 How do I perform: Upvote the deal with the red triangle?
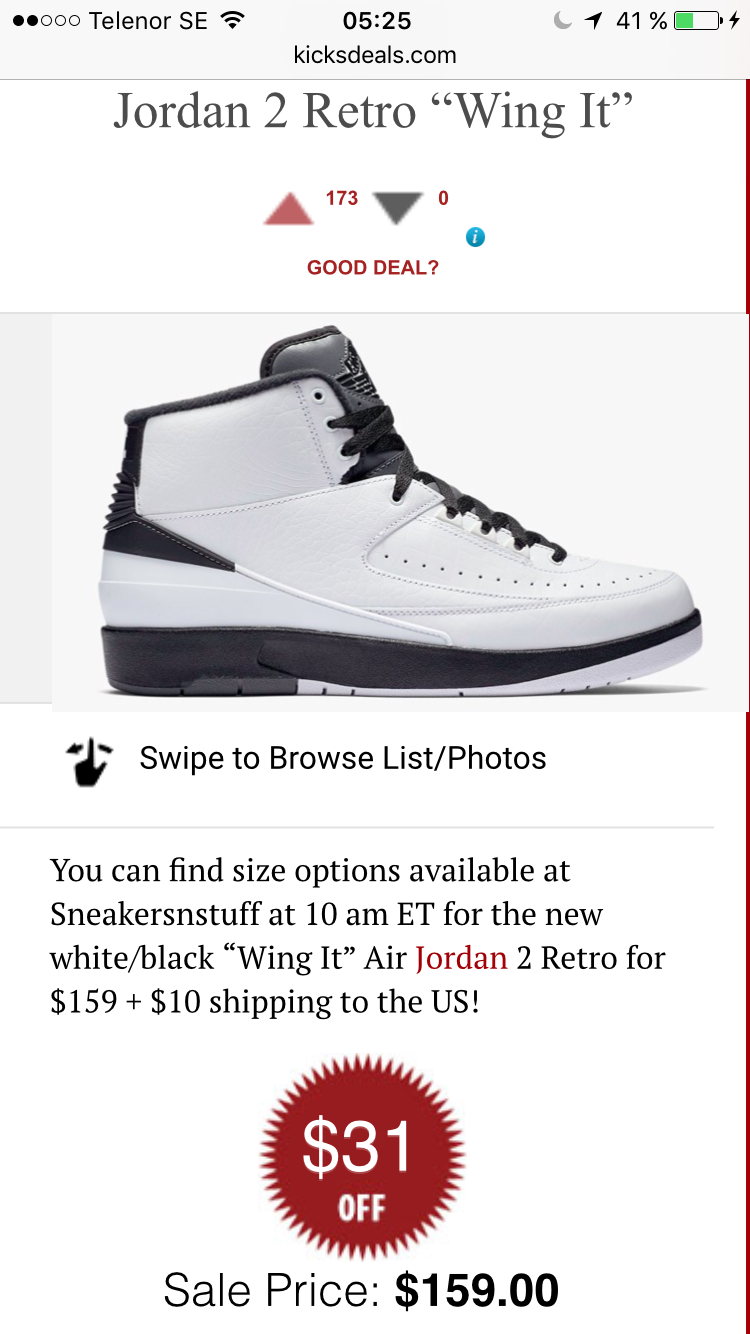coord(289,208)
